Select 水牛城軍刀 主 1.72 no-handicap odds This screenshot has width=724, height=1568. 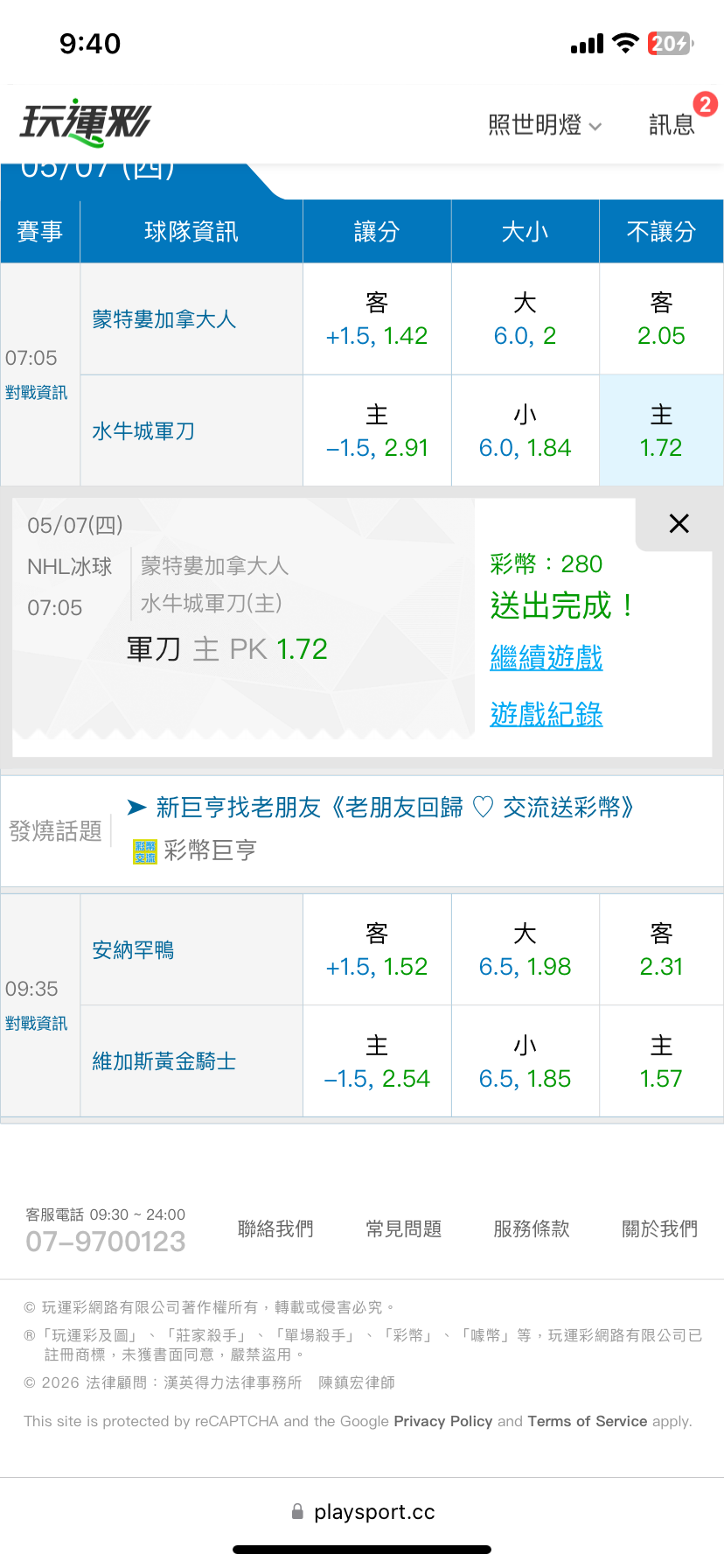pyautogui.click(x=661, y=431)
